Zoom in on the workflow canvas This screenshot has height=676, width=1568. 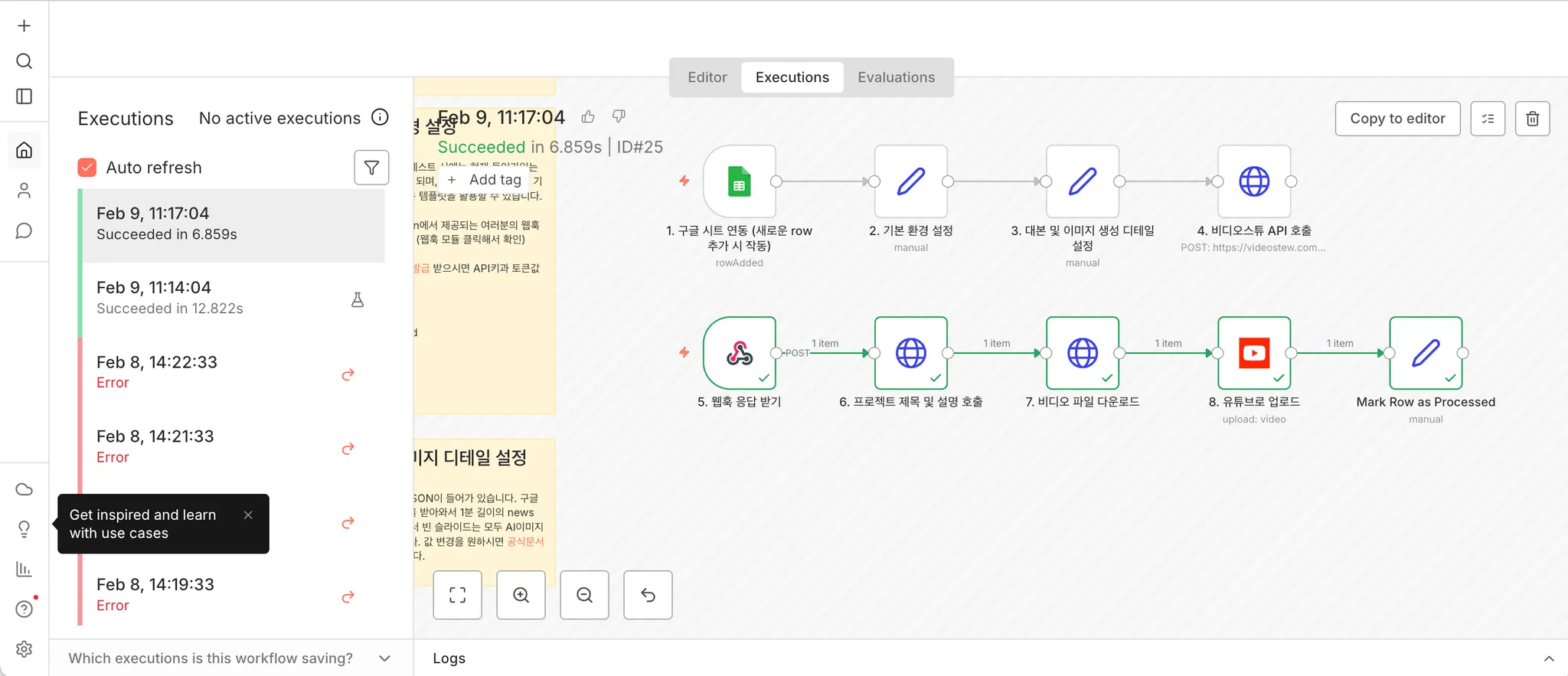[x=521, y=595]
